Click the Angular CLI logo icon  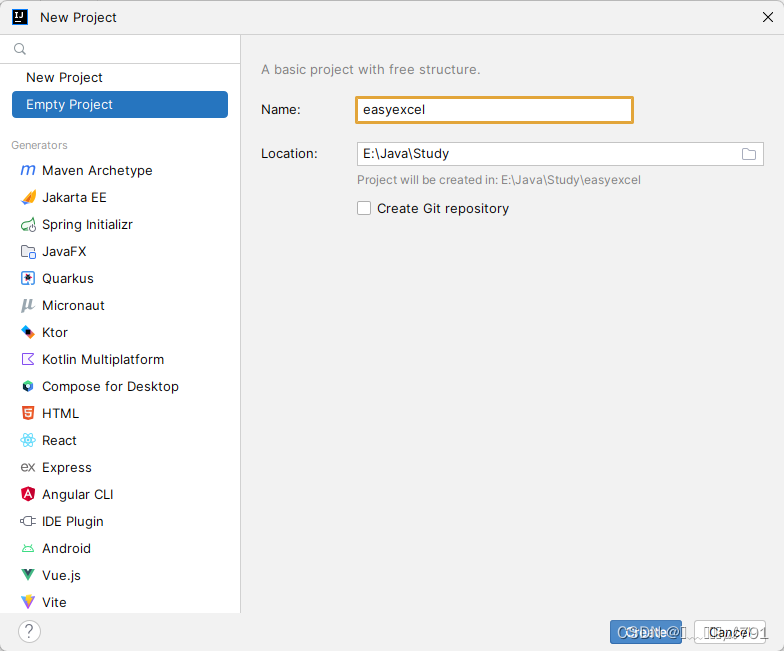click(x=28, y=494)
